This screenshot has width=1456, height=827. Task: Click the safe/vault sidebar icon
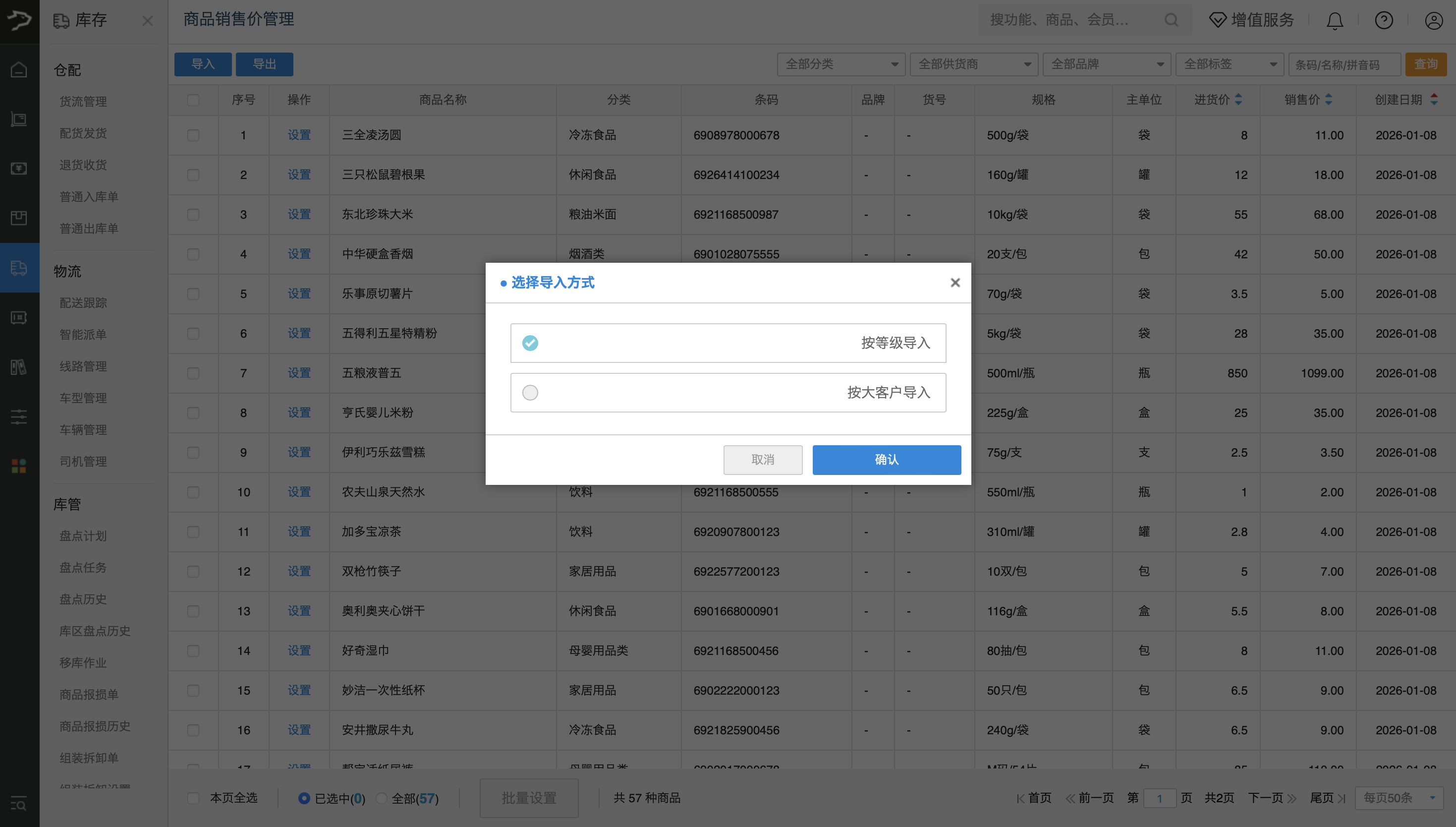pyautogui.click(x=19, y=317)
